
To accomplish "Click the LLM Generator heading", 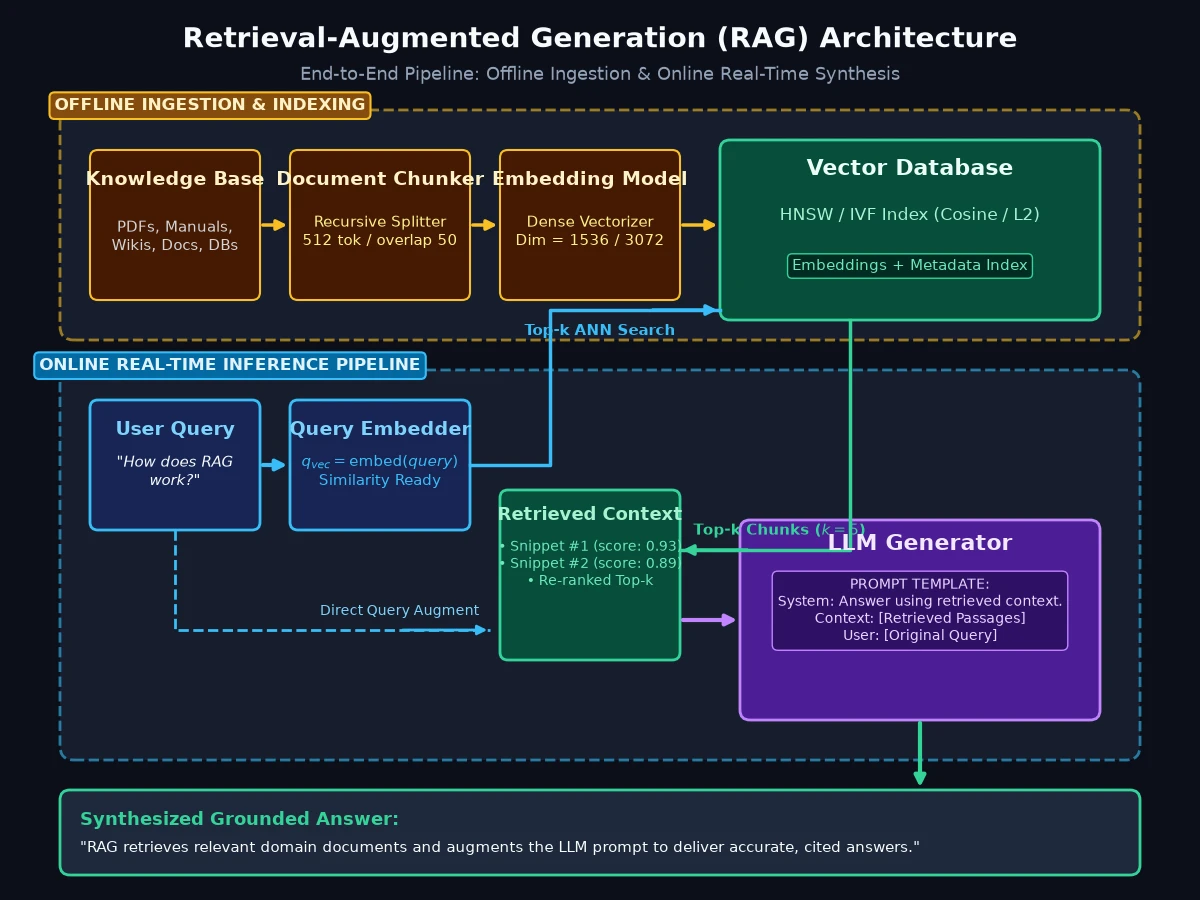I will 920,543.
